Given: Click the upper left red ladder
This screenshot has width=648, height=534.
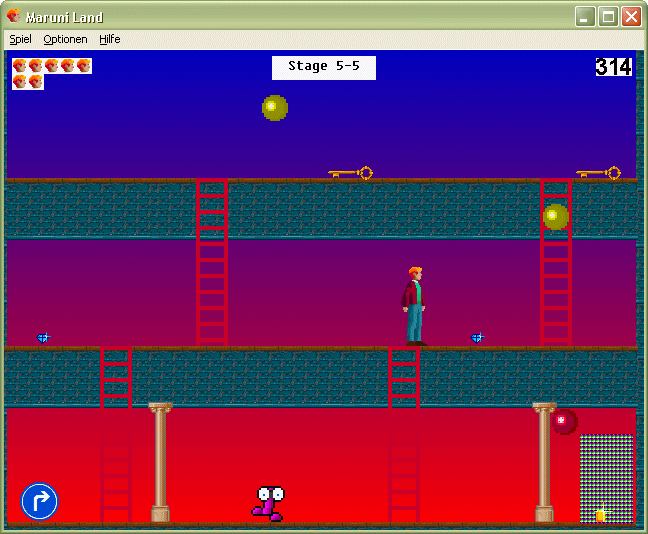Looking at the screenshot, I should pos(212,262).
